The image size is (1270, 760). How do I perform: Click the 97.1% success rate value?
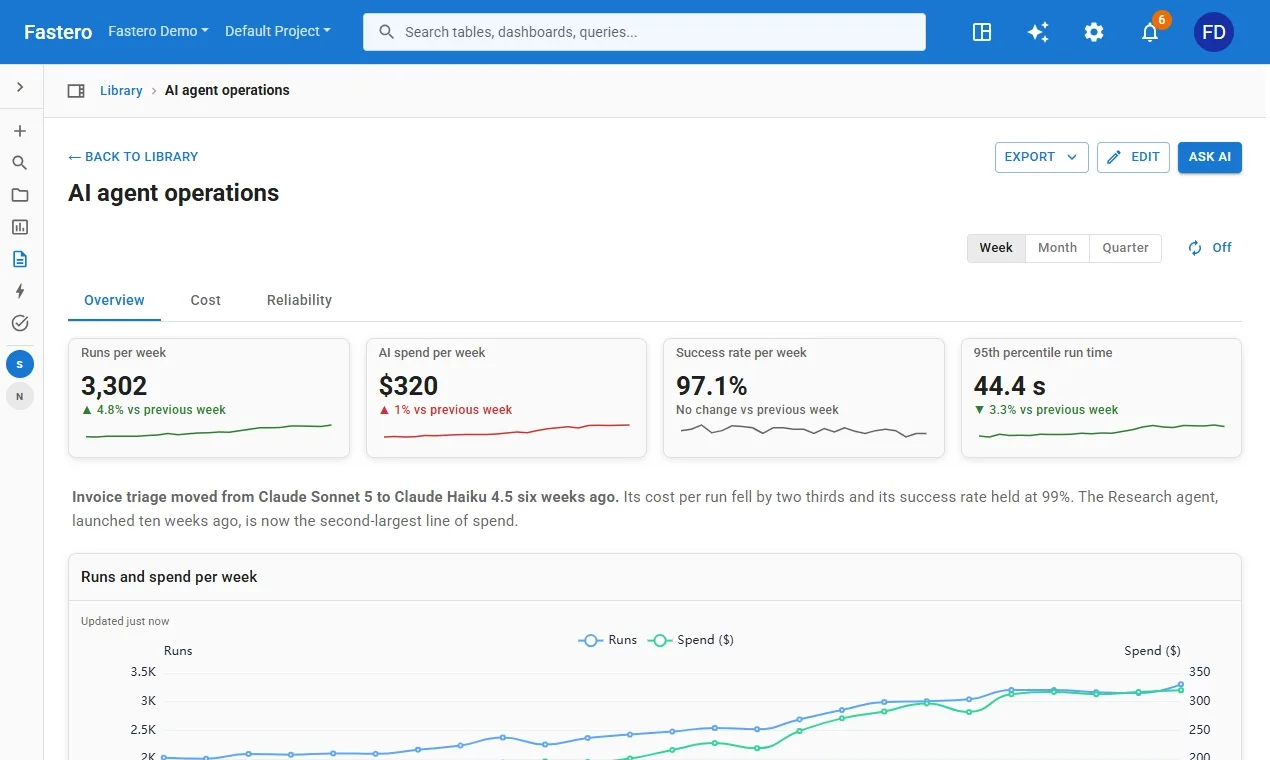tap(712, 385)
